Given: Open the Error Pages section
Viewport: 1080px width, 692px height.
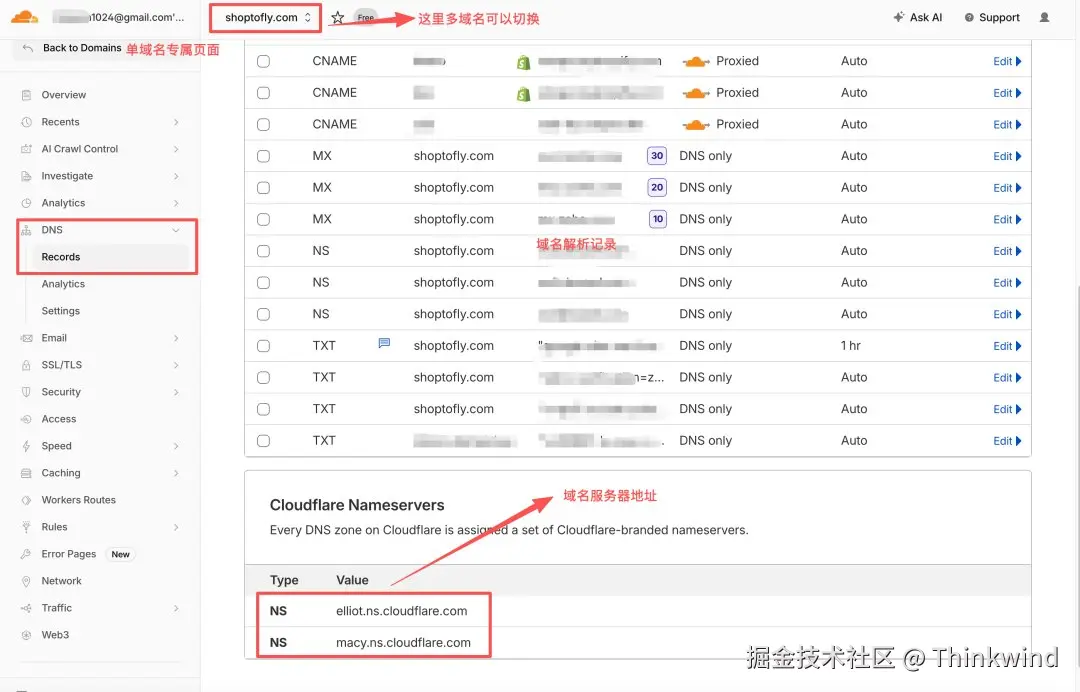Looking at the screenshot, I should coord(69,554).
